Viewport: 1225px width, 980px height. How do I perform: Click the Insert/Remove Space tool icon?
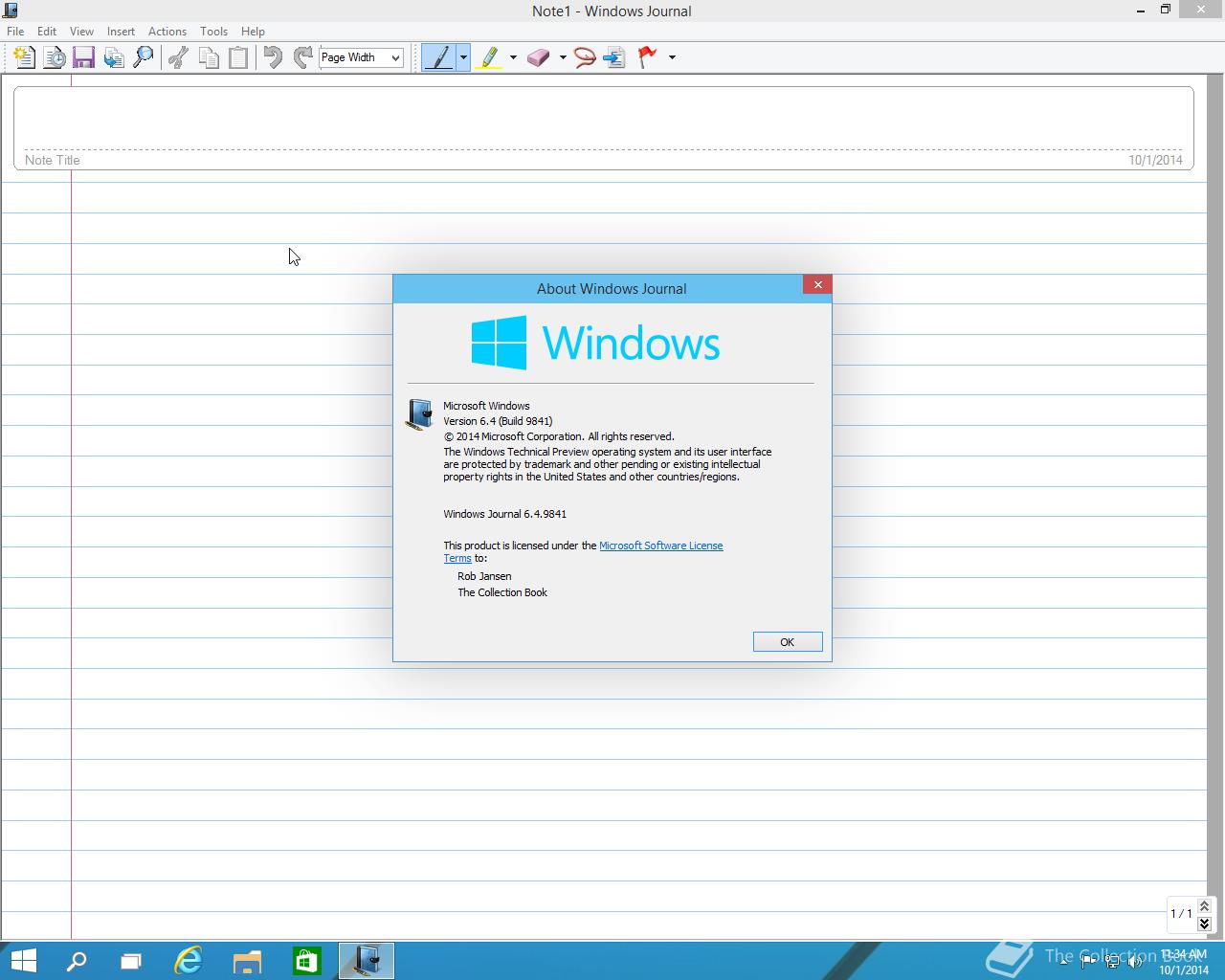coord(614,57)
